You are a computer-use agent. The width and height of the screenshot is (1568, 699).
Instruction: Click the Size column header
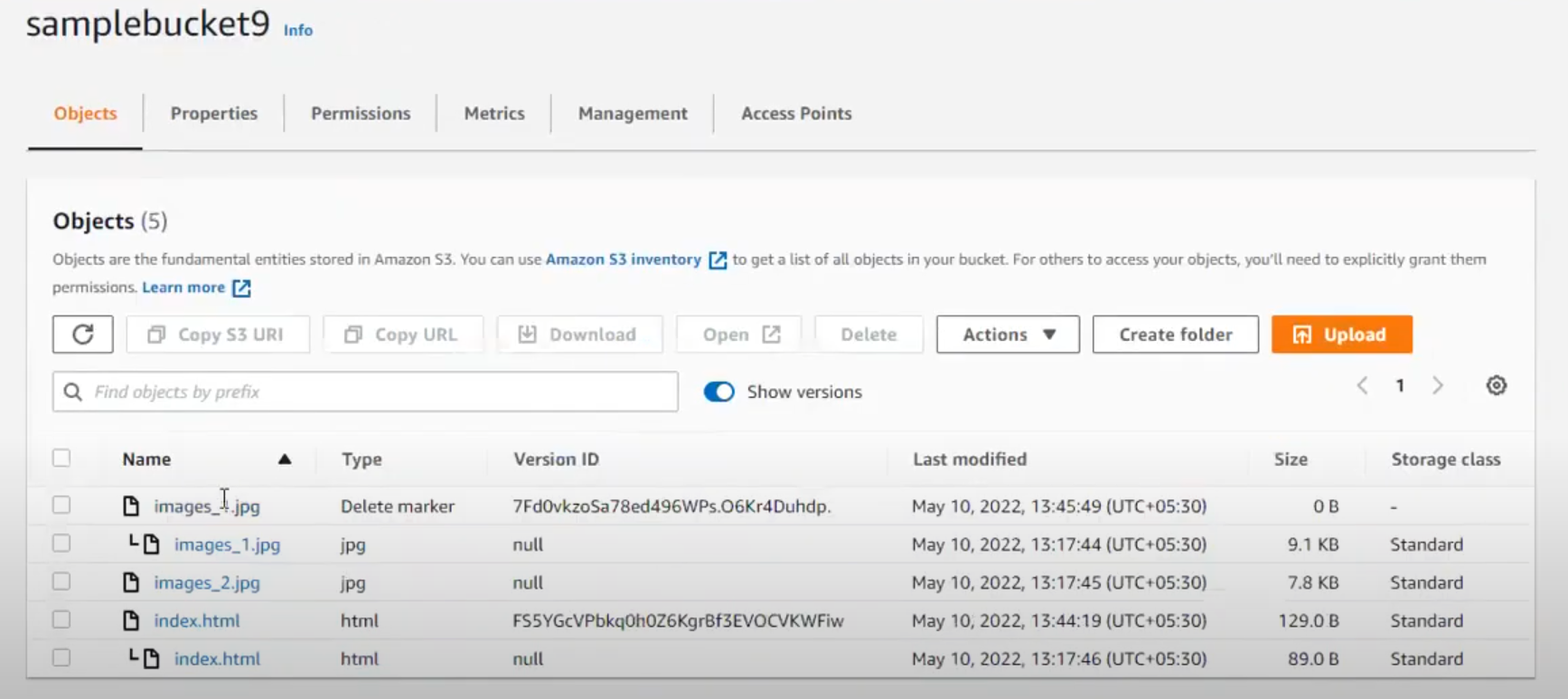tap(1291, 459)
